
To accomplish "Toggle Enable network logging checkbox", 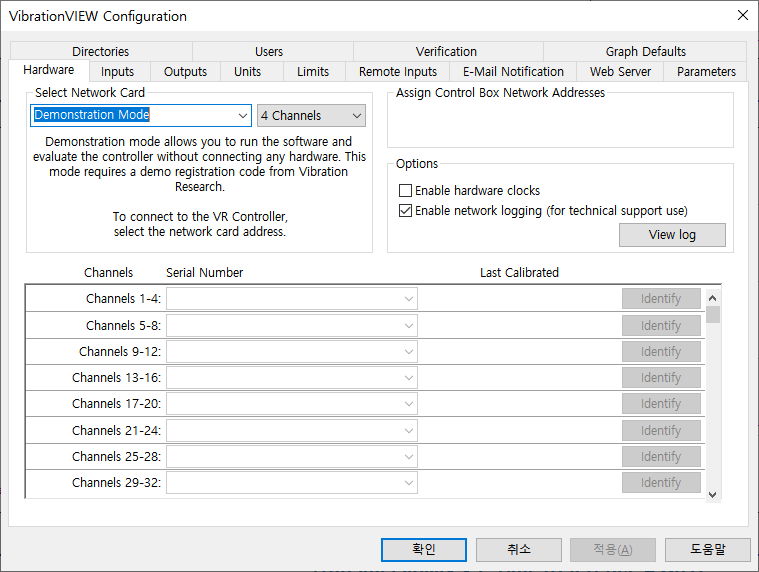I will 405,211.
